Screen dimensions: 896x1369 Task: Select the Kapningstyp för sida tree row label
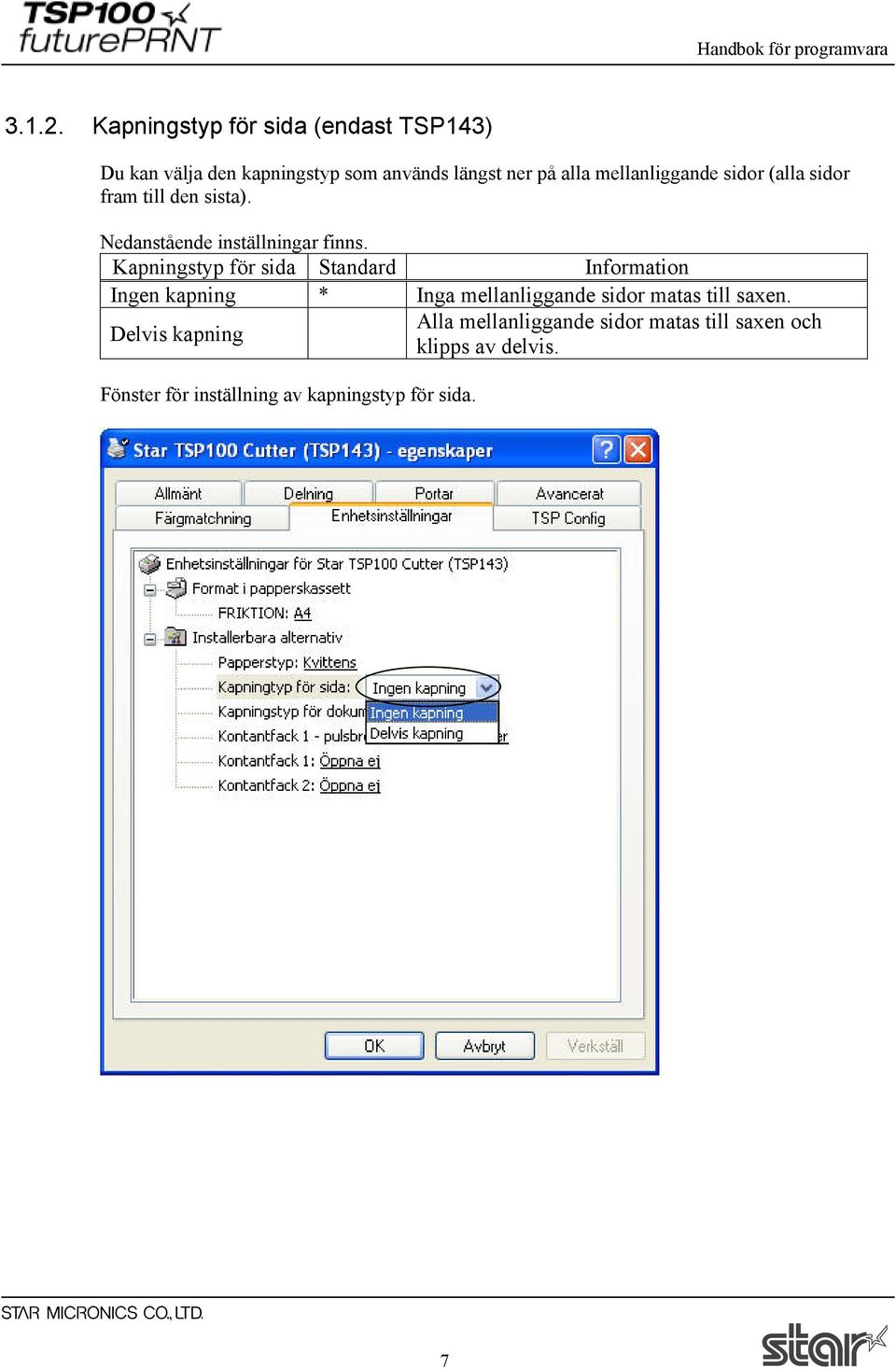284,687
